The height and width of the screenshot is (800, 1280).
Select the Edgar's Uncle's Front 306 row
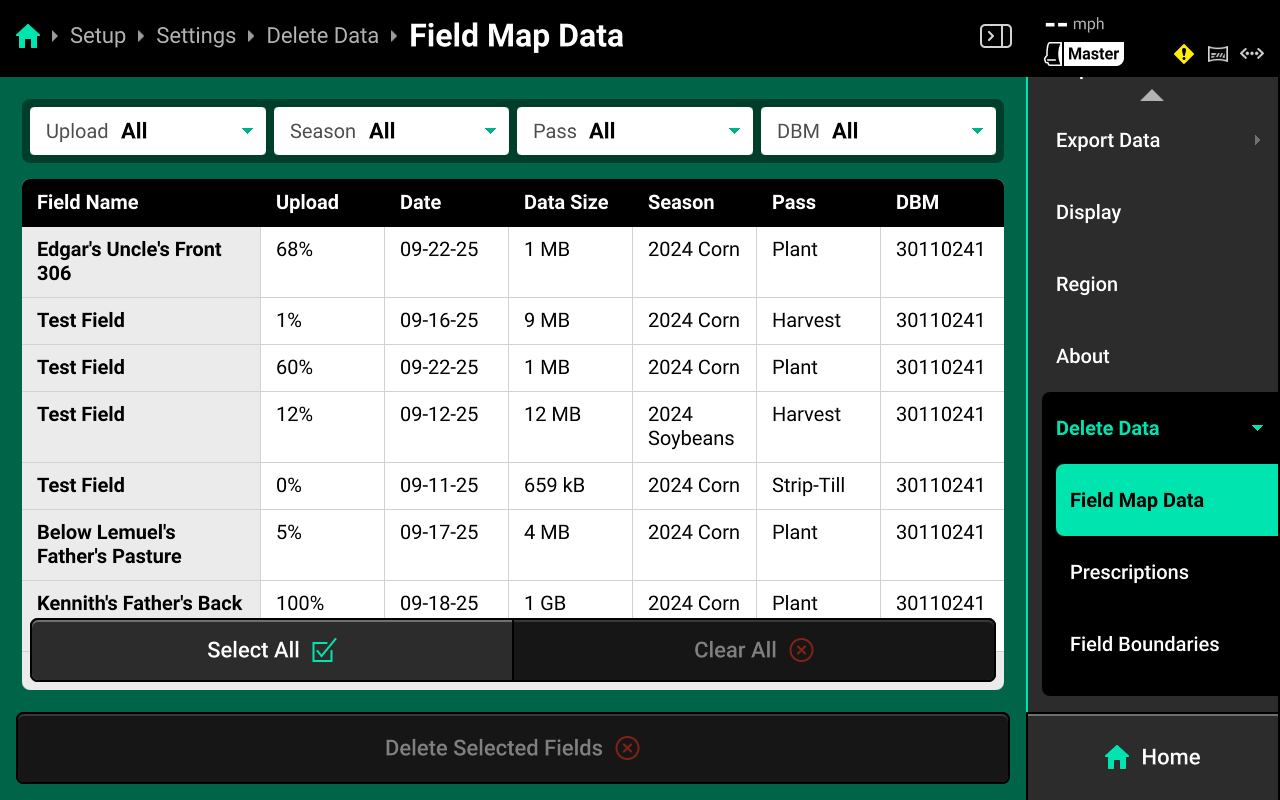click(x=141, y=261)
